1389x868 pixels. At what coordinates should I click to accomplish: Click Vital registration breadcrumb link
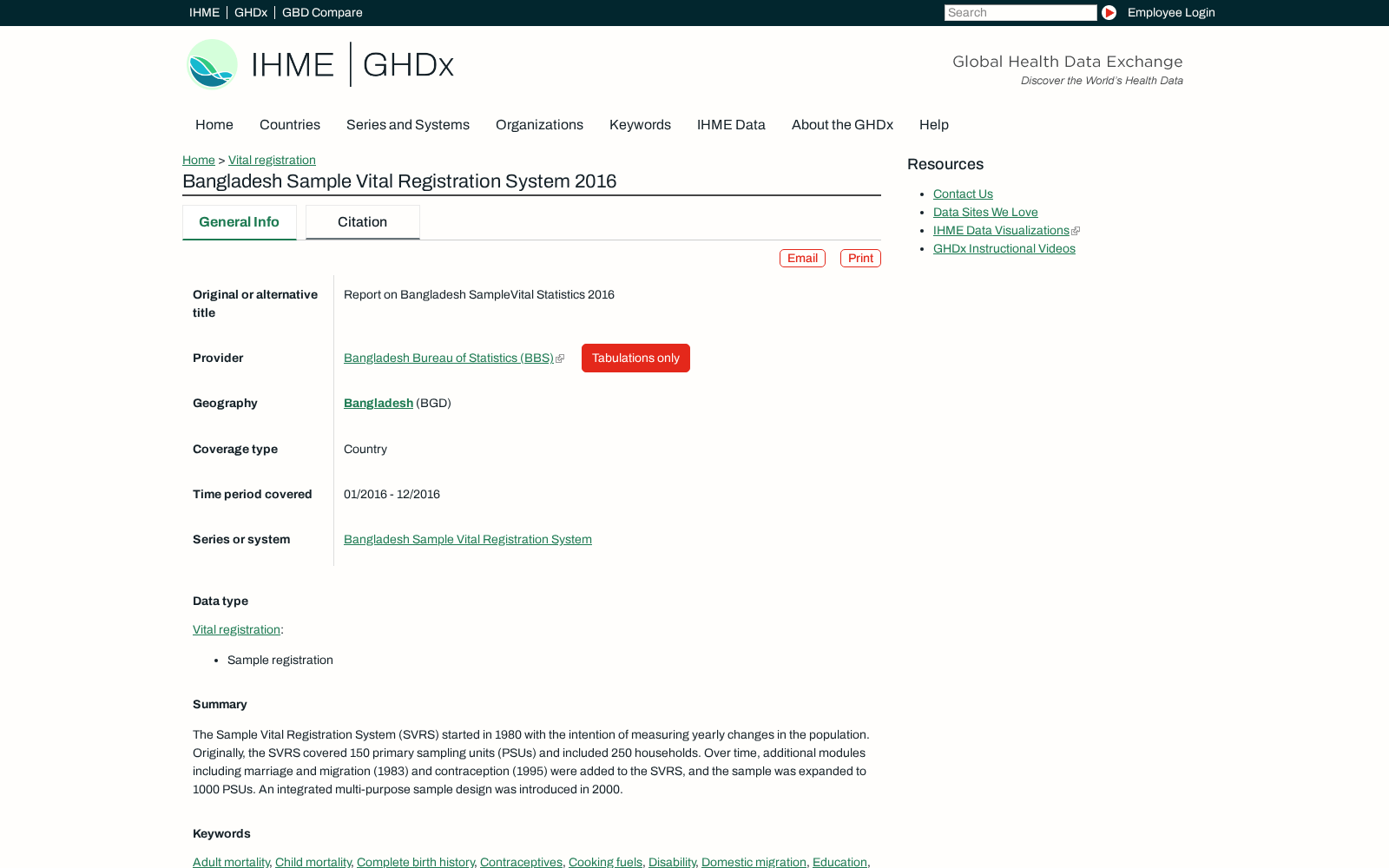click(272, 160)
